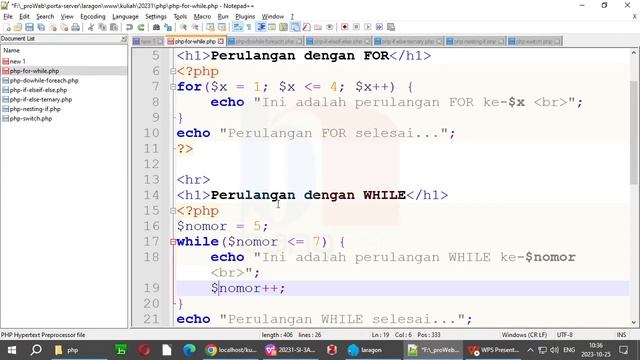Select php-if-else-ternary.php in Document List
Image resolution: width=640 pixels, height=360 pixels.
click(40, 99)
